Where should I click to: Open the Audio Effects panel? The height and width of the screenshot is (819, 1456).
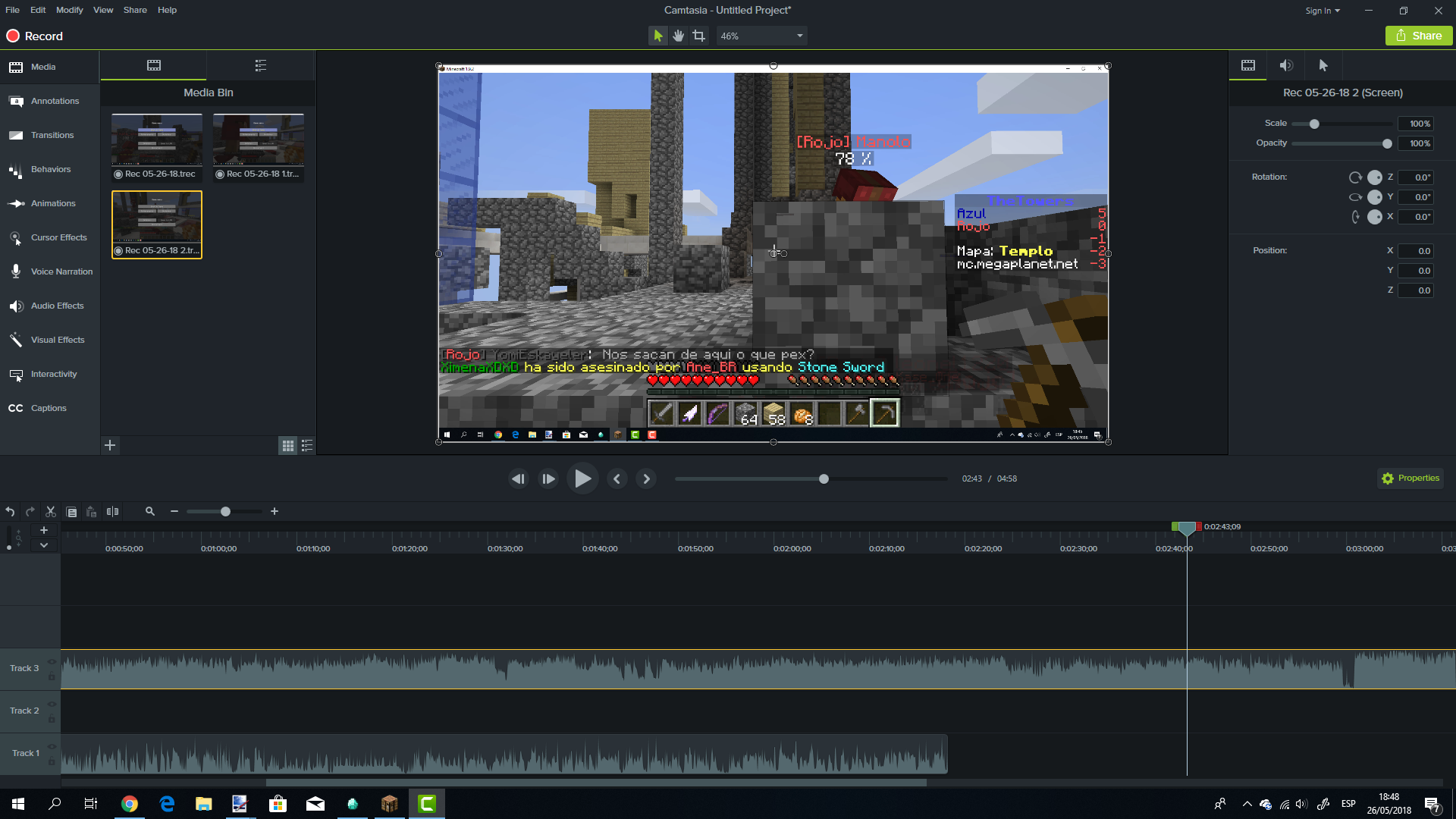pyautogui.click(x=49, y=306)
